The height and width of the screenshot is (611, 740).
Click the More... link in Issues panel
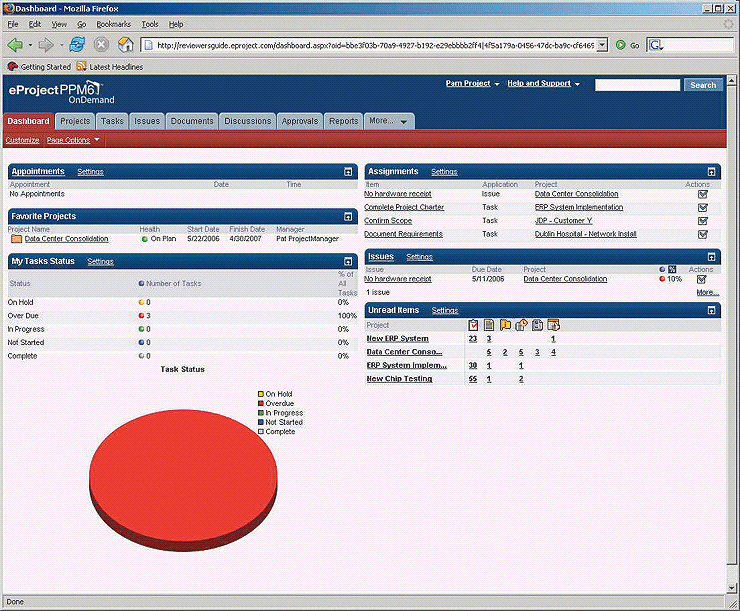(x=708, y=293)
